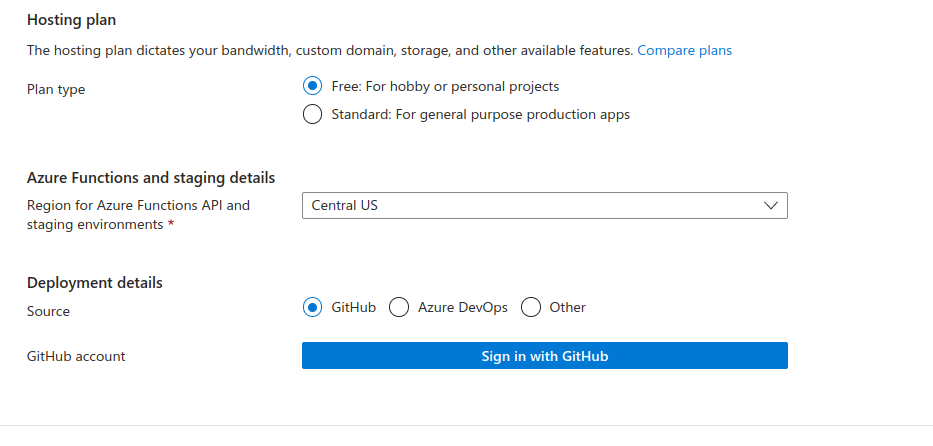Click the 'GitHub account' field label

(76, 356)
